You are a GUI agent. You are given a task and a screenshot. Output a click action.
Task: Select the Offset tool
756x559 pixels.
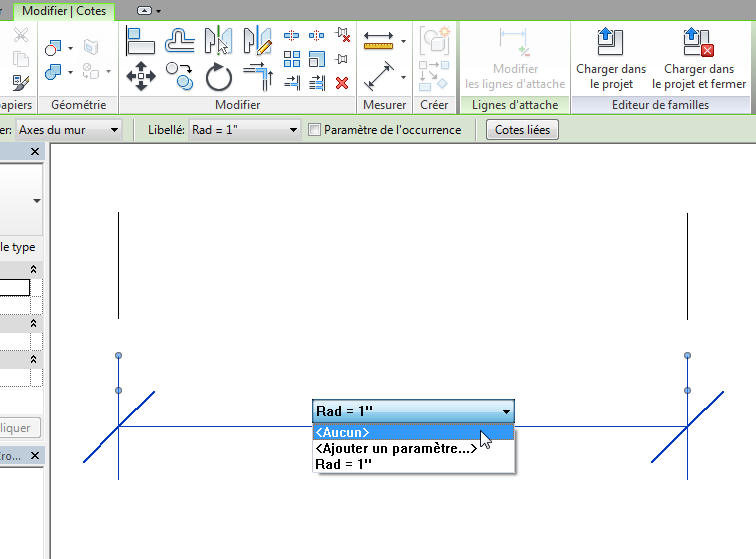click(179, 41)
